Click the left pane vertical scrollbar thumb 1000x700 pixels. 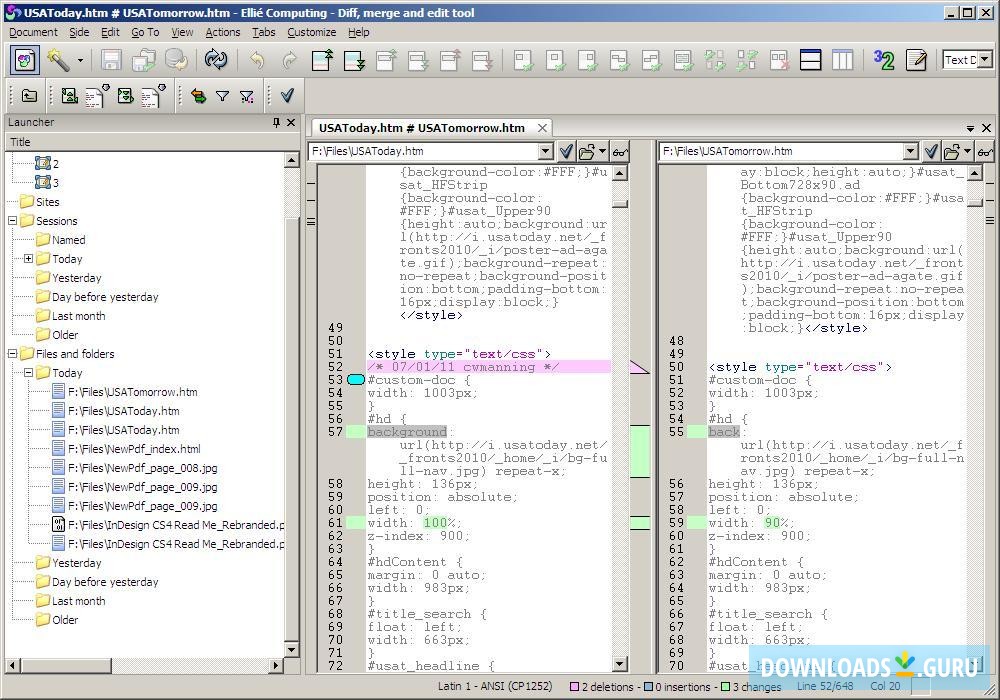(x=620, y=203)
